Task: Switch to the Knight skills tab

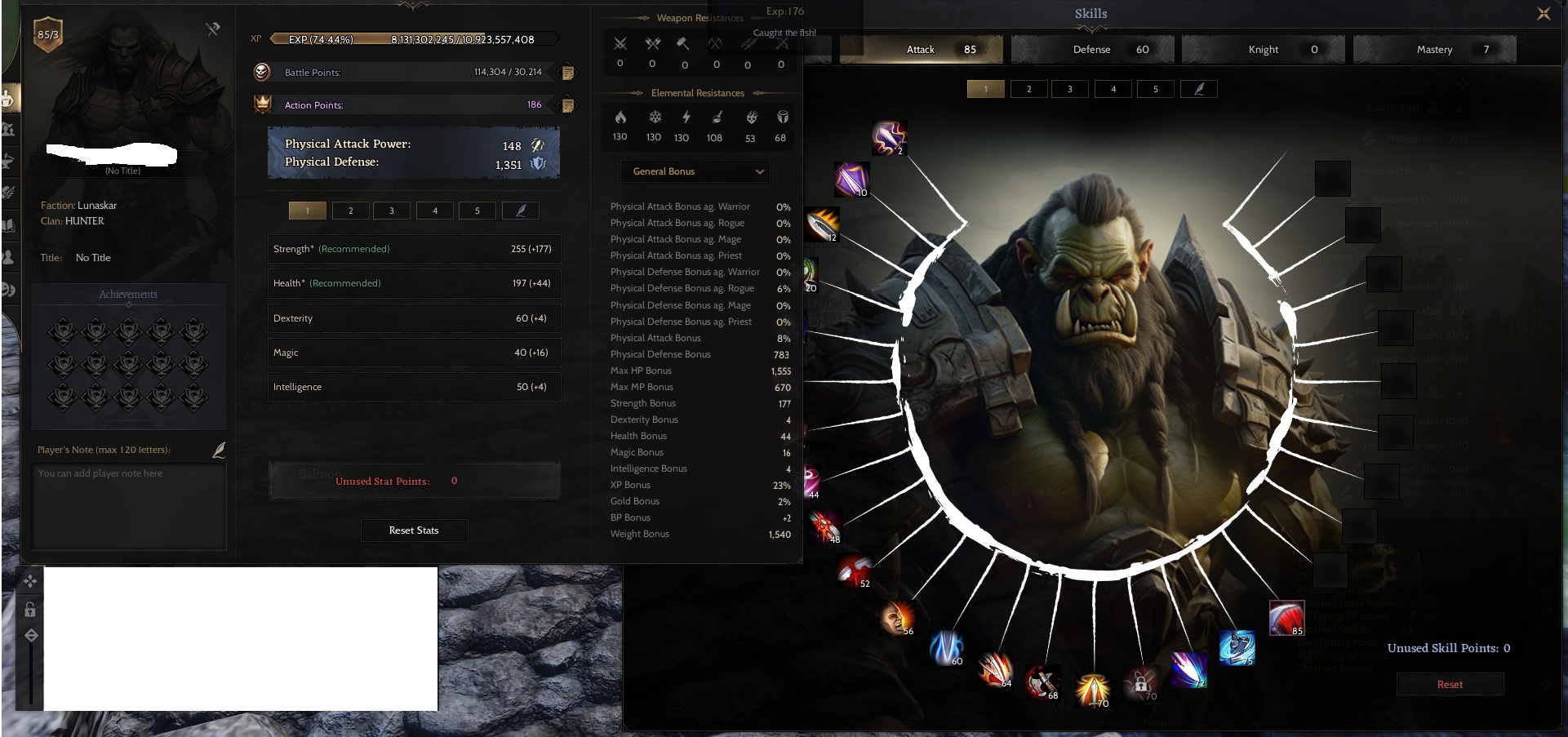Action: (1264, 50)
